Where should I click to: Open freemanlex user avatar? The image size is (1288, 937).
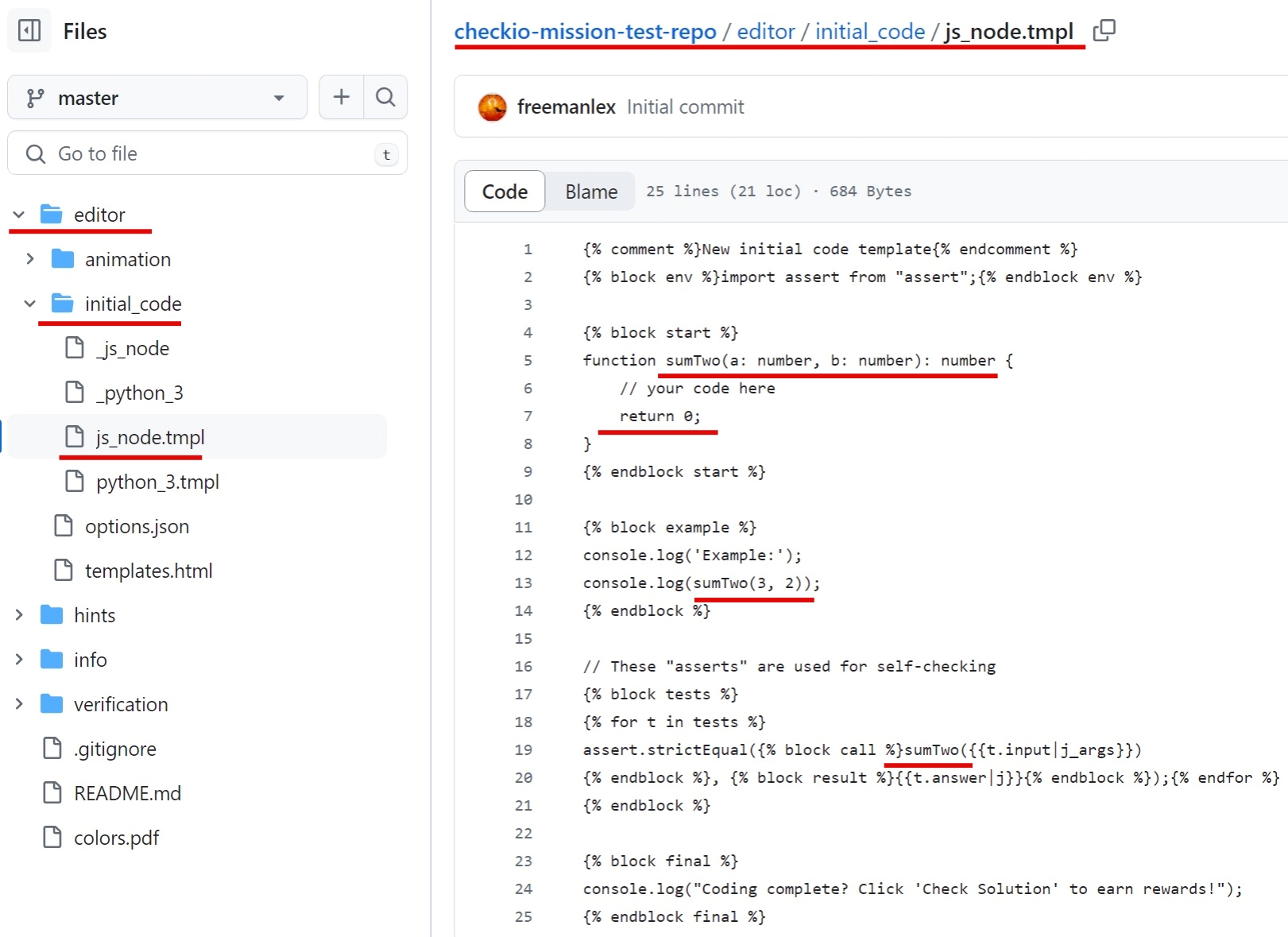(493, 107)
